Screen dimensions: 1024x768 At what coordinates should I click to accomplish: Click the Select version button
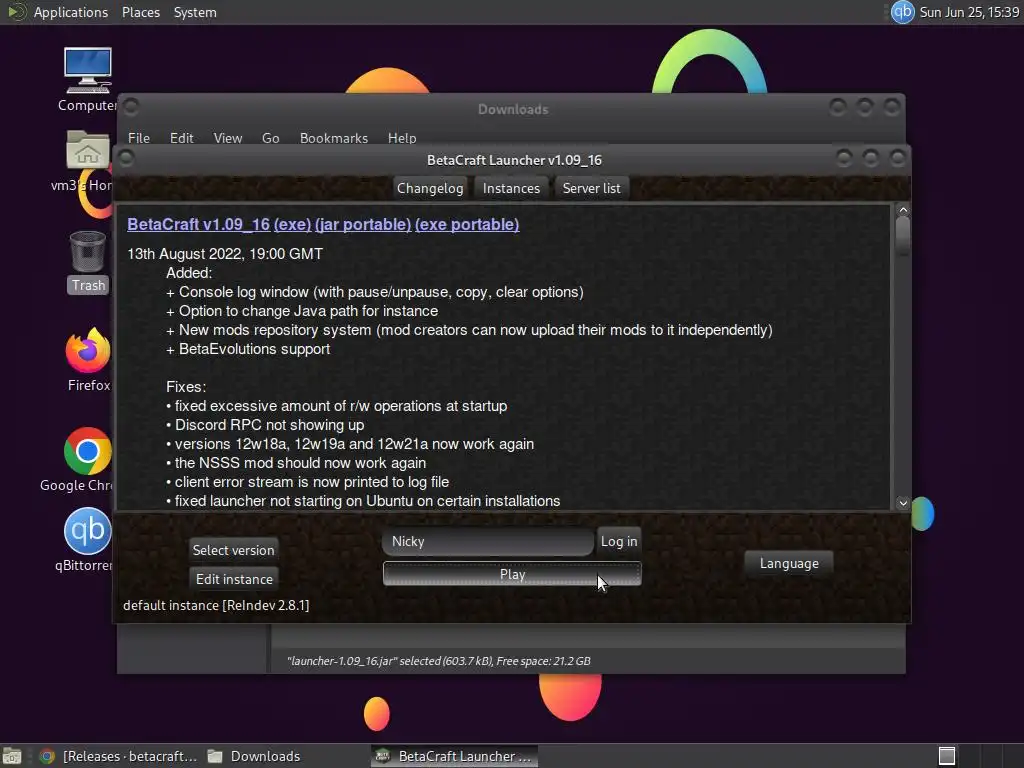coord(233,550)
